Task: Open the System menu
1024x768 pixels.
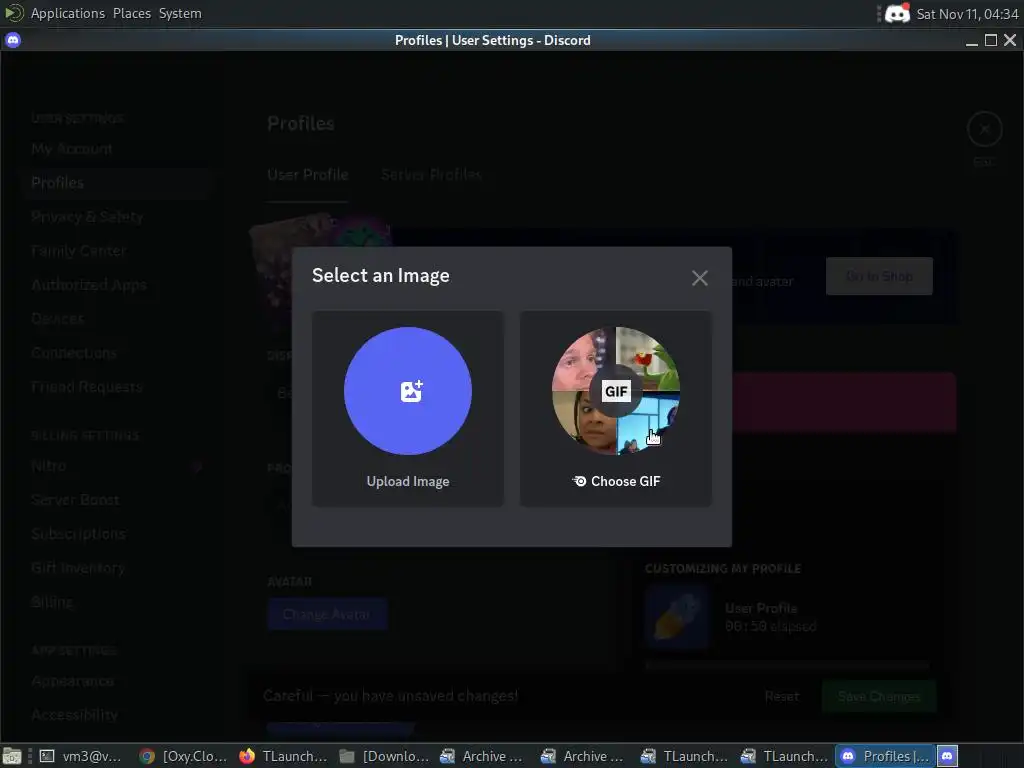Action: 180,13
